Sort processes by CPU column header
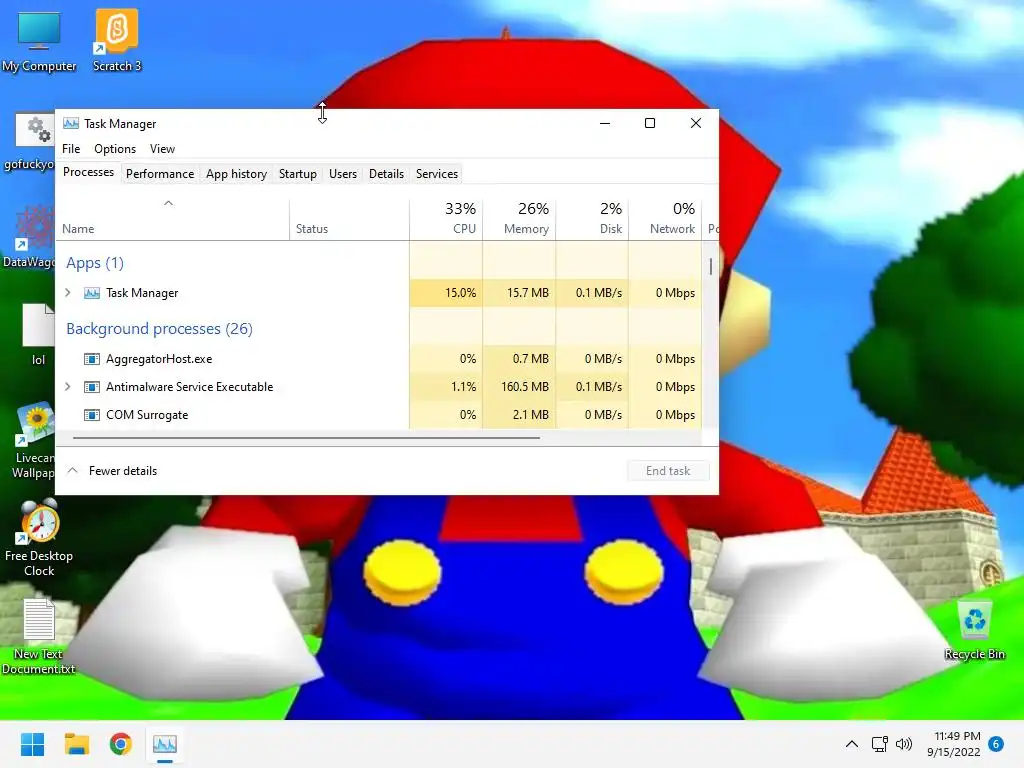1024x768 pixels. 446,220
